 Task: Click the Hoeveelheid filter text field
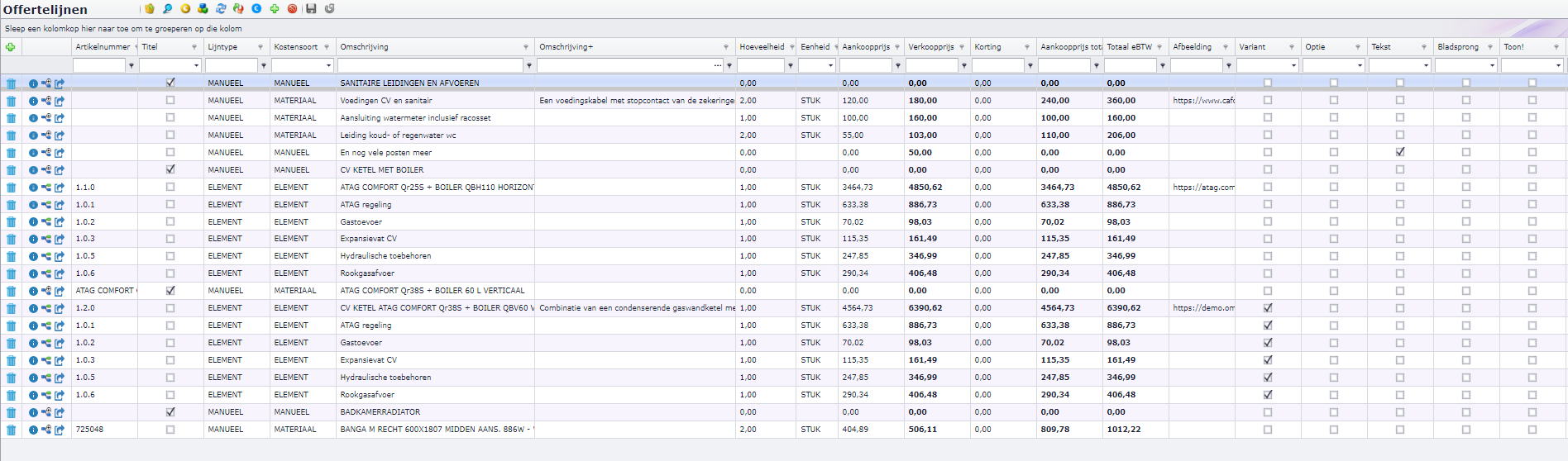(x=761, y=65)
